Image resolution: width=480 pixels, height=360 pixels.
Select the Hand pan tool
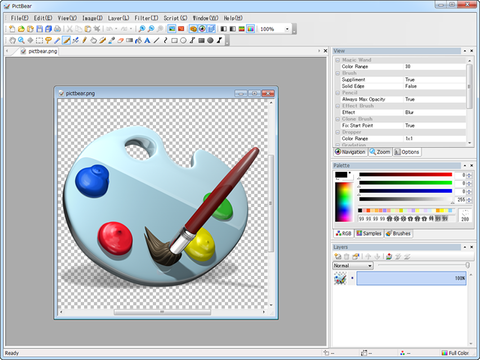coord(12,41)
